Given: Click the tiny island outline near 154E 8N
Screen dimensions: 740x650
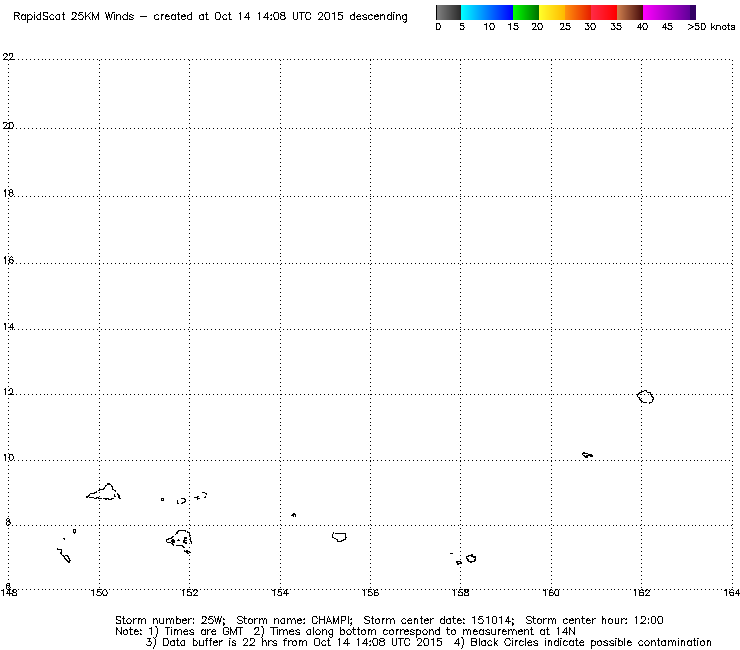Looking at the screenshot, I should click(294, 515).
